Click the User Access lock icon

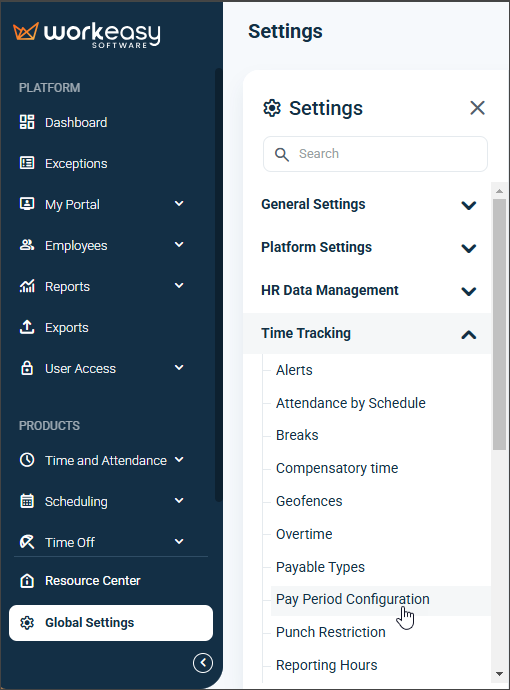point(27,368)
